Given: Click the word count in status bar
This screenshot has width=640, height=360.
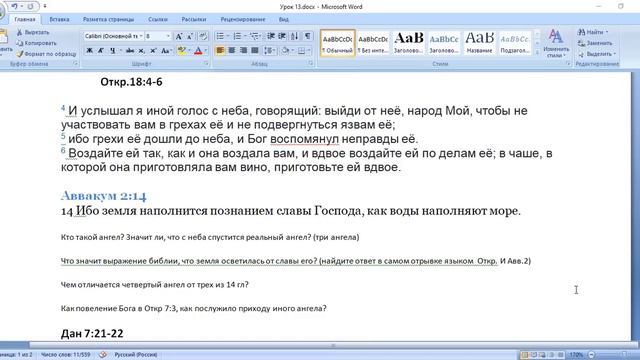Looking at the screenshot, I should point(66,355).
